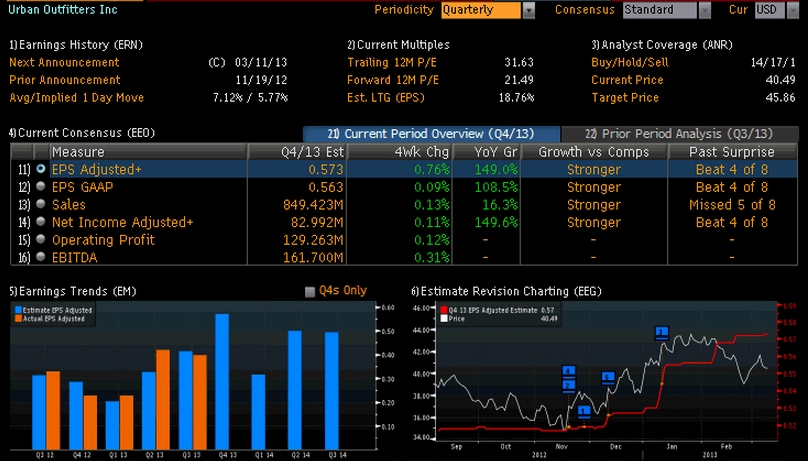Screen dimensions: 808x461
Task: Click the Est. LTG (EPS) value 18.76%
Action: point(516,97)
